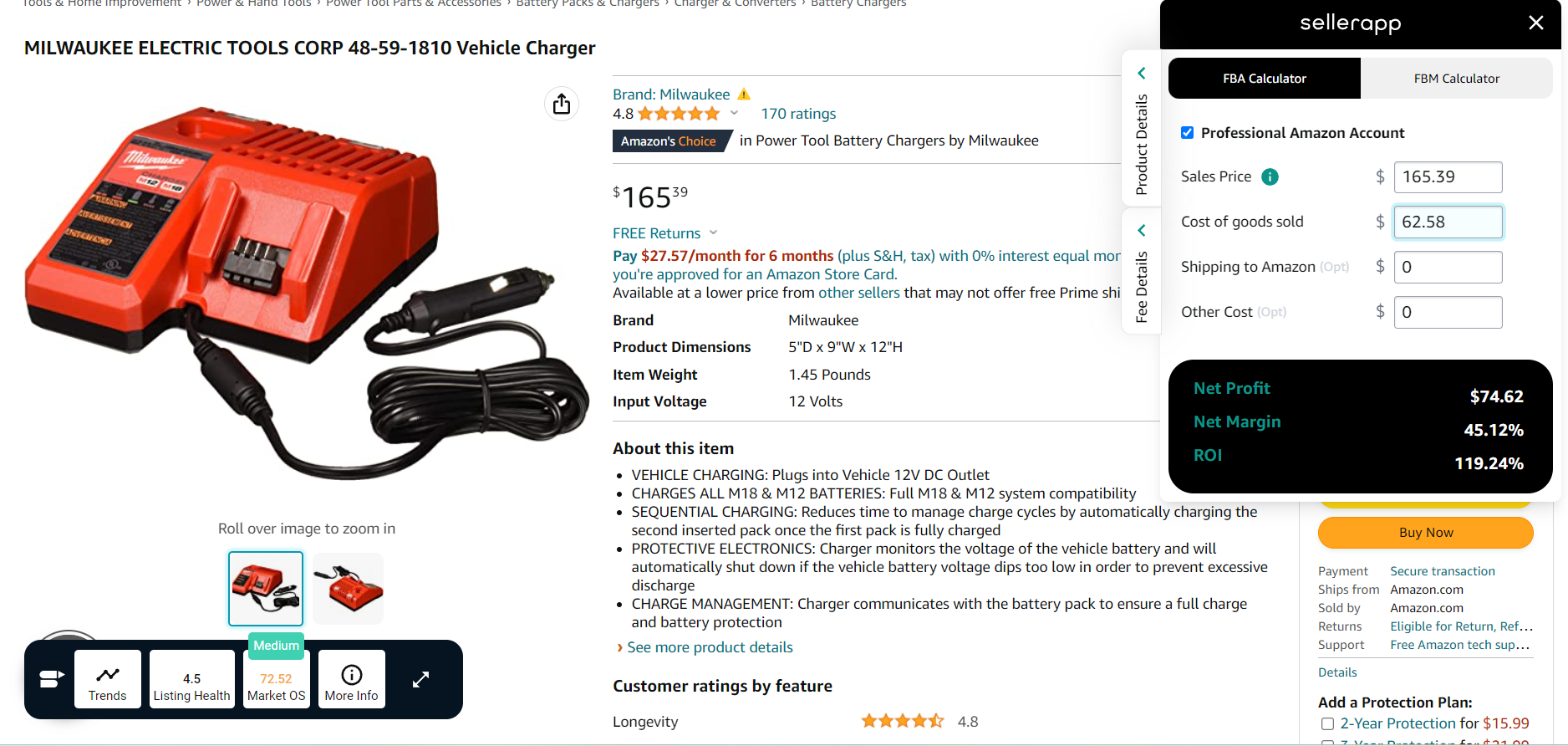1568x746 pixels.
Task: Click the Sales Price info icon
Action: 1270,176
